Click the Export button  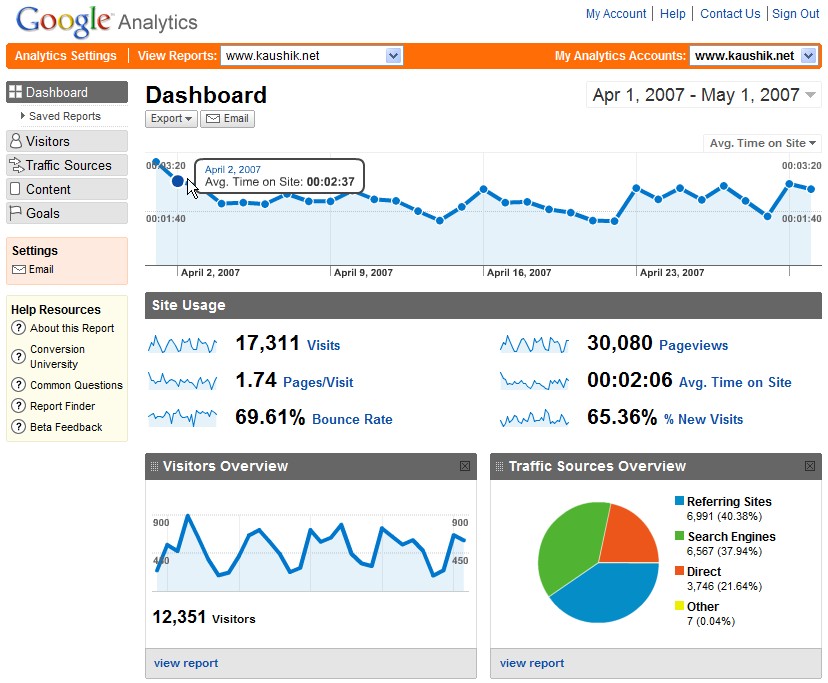point(171,119)
